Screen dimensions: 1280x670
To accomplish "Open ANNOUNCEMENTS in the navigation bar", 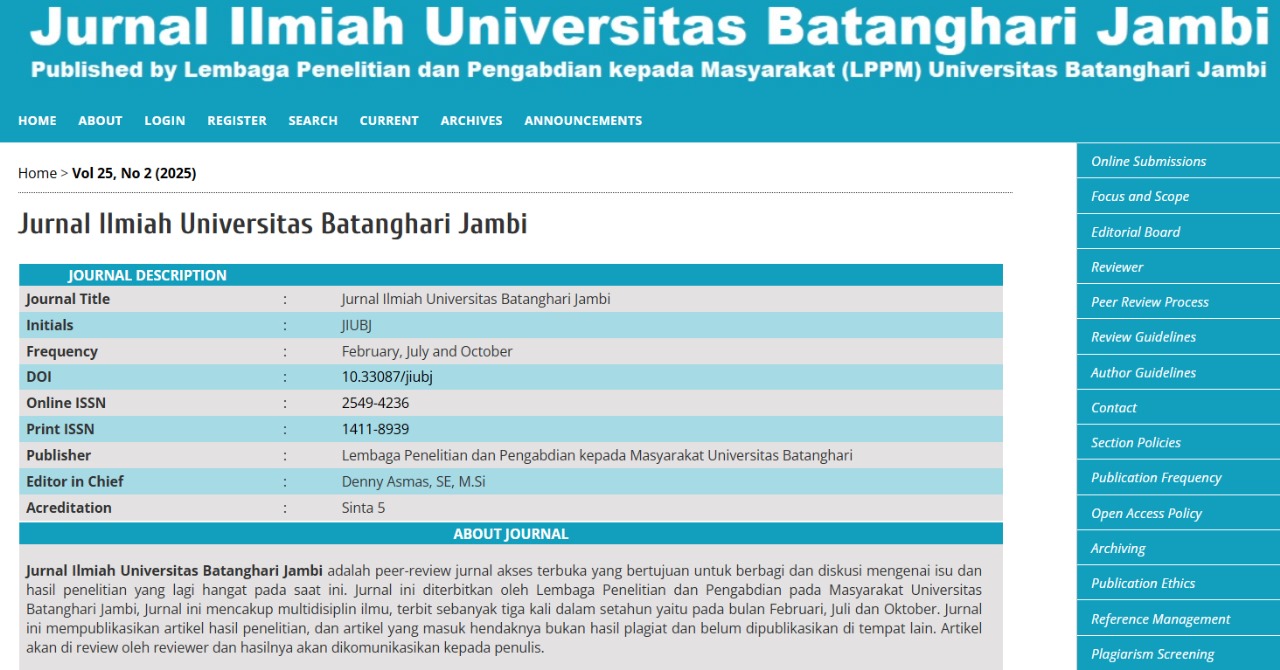I will pos(583,121).
